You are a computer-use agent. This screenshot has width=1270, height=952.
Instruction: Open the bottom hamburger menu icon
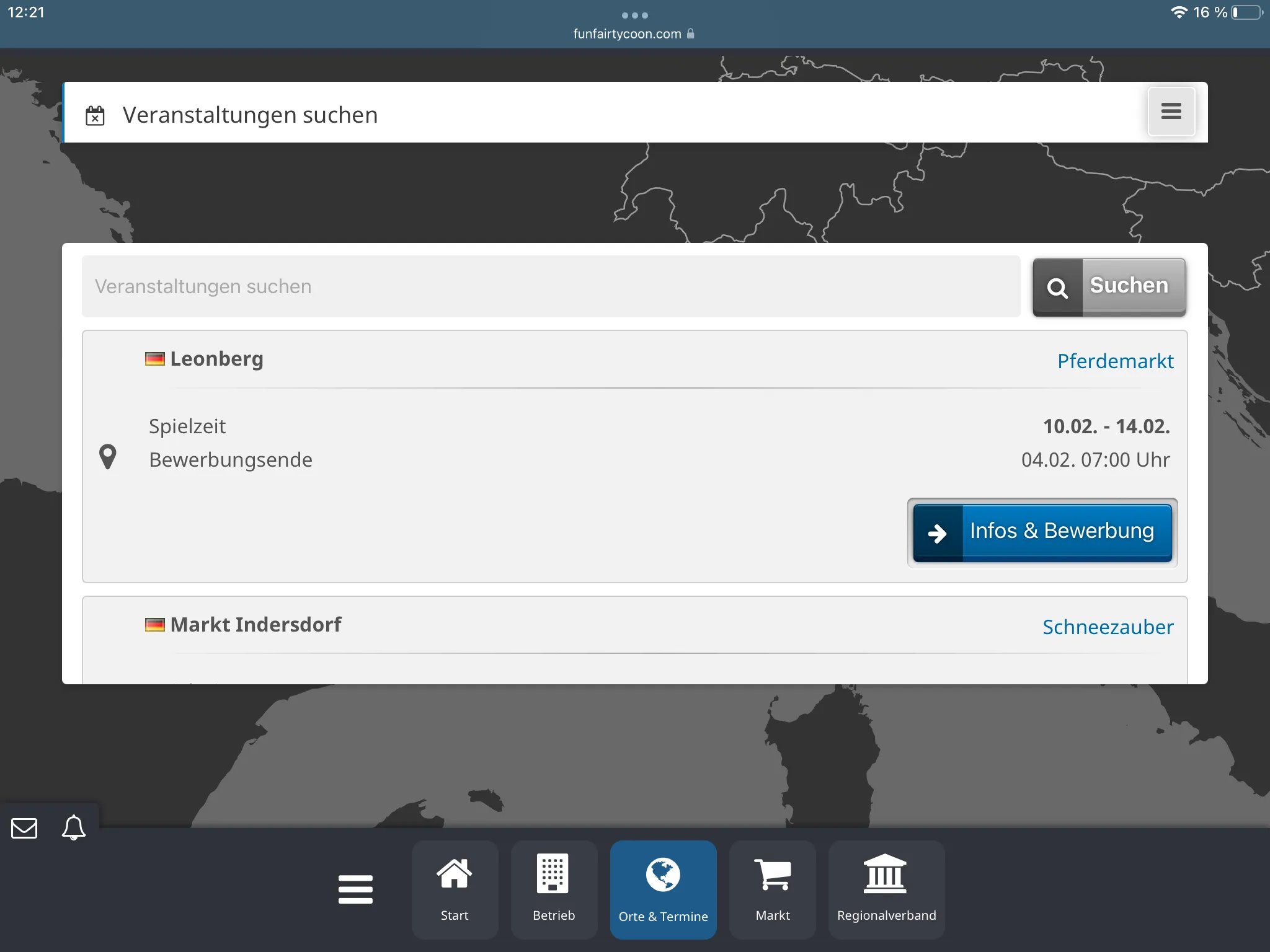pyautogui.click(x=355, y=889)
